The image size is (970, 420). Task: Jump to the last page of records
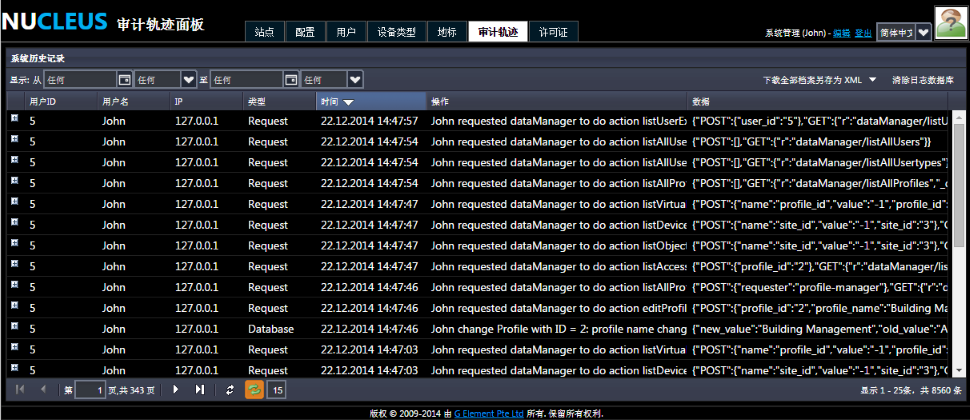pyautogui.click(x=200, y=390)
